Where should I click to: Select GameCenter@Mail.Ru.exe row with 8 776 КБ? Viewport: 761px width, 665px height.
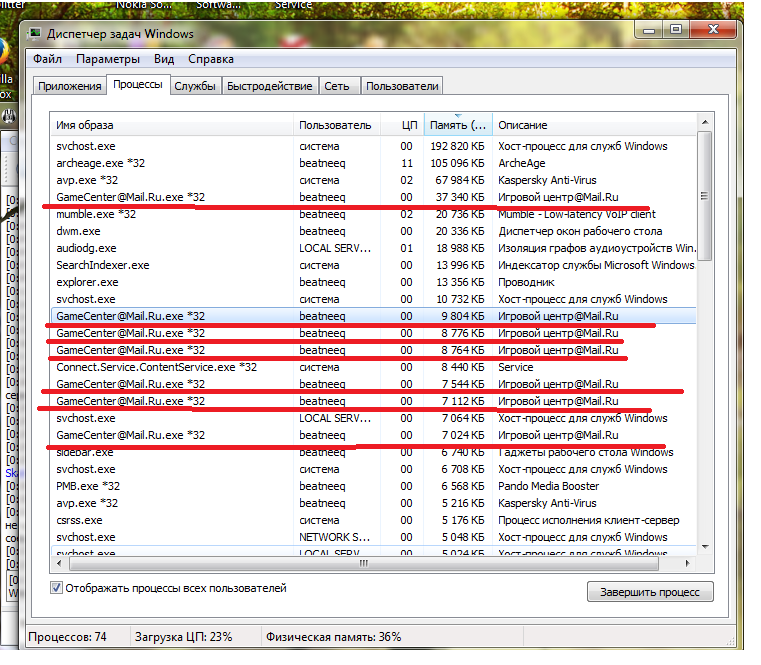374,333
